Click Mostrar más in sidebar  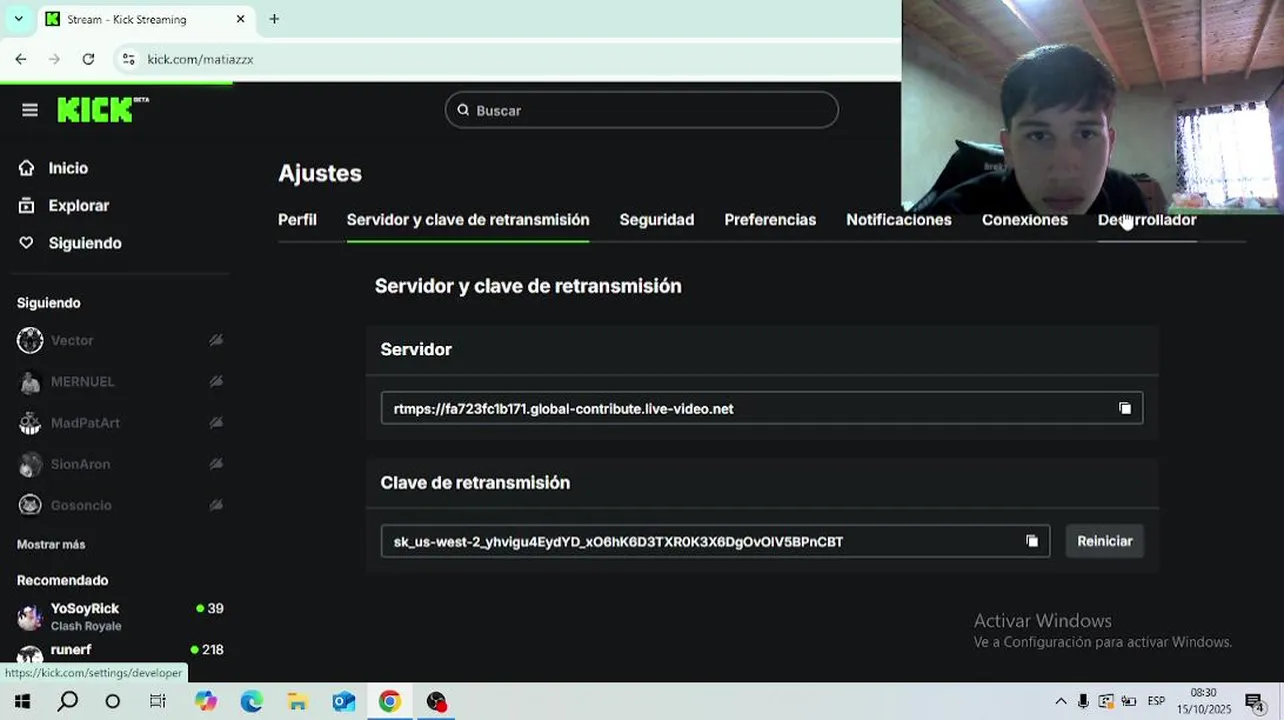51,545
